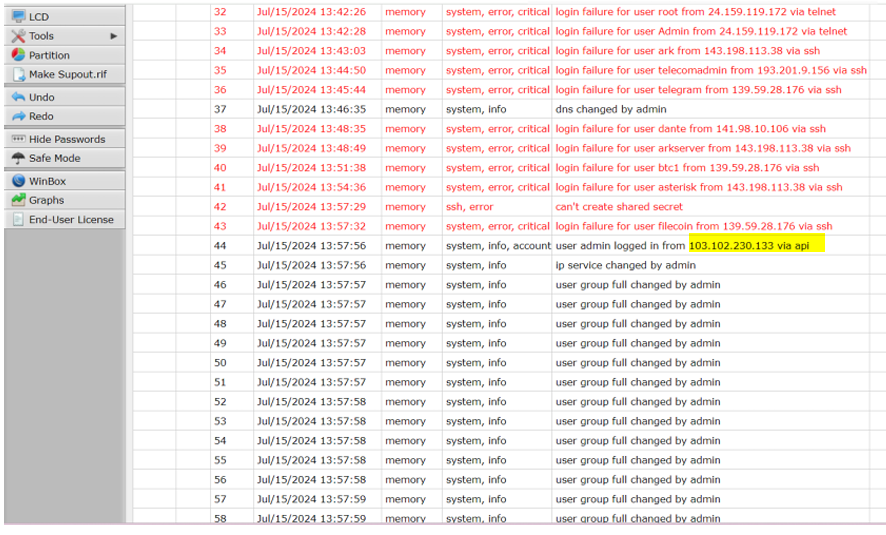Image resolution: width=886 pixels, height=535 pixels.
Task: Select log row number 53
Action: point(220,421)
